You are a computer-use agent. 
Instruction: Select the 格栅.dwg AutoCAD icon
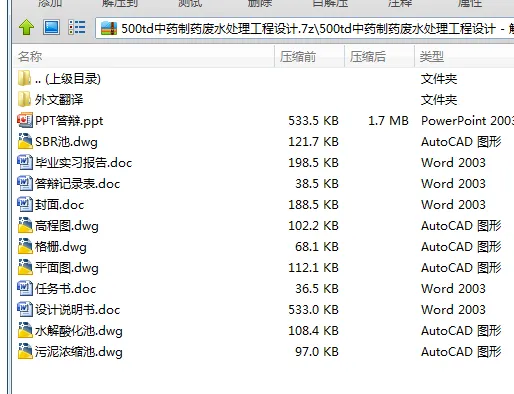(25, 246)
